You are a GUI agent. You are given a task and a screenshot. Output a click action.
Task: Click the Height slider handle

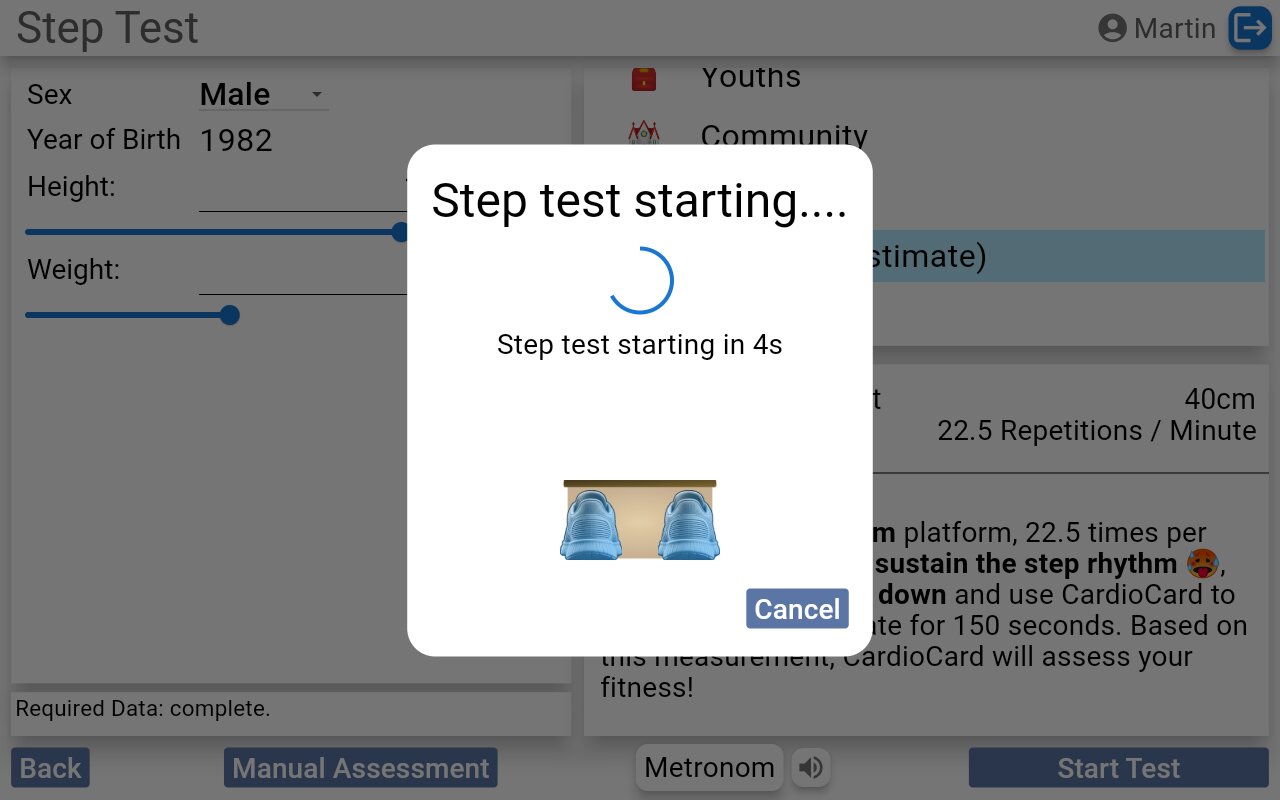coord(400,232)
